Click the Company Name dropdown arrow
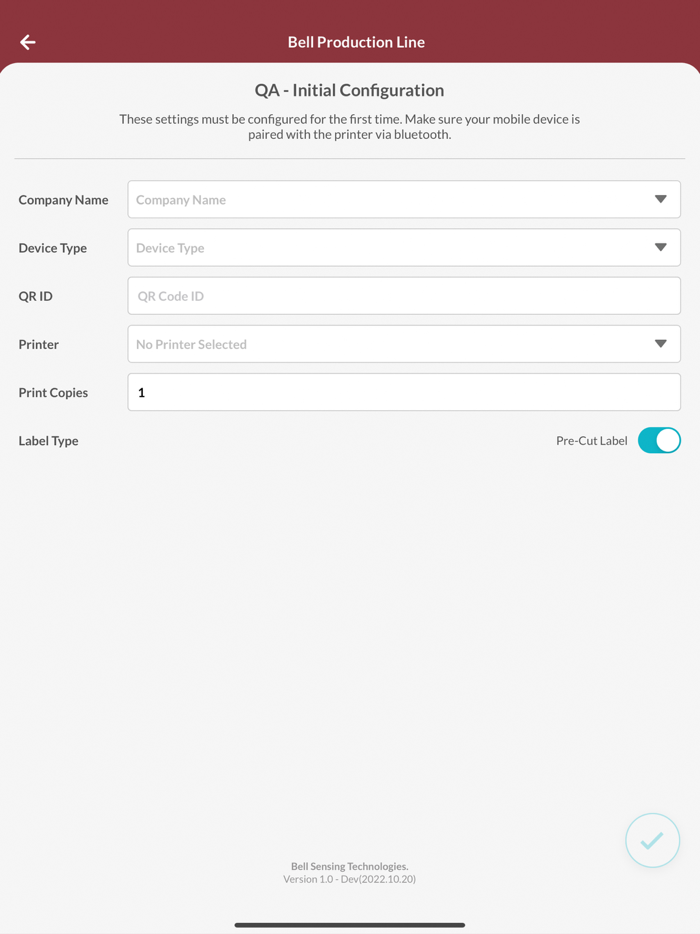 pos(661,199)
